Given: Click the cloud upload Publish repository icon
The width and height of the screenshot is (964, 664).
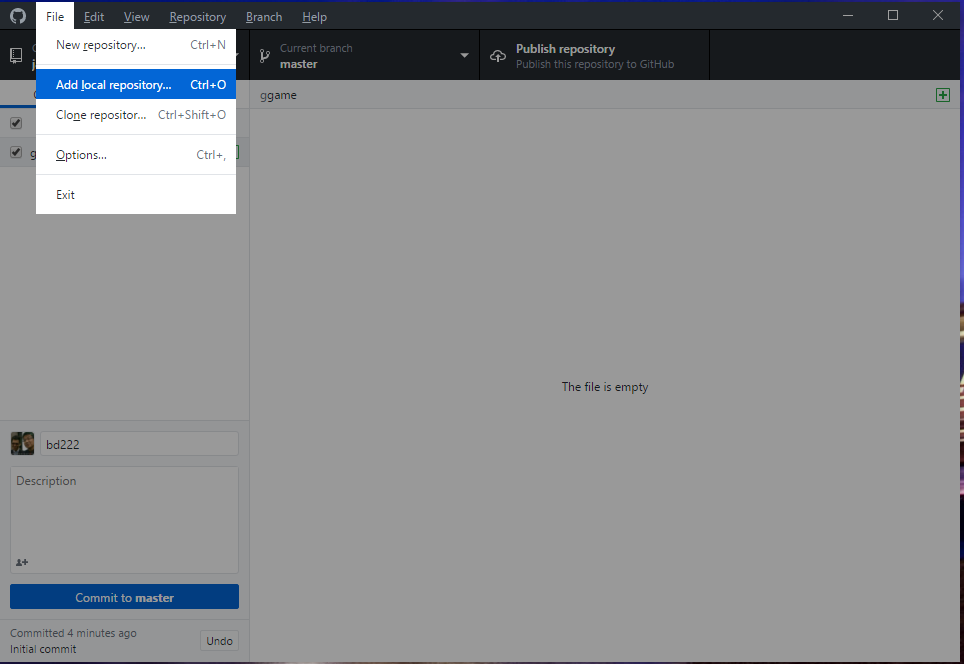Looking at the screenshot, I should pos(498,56).
